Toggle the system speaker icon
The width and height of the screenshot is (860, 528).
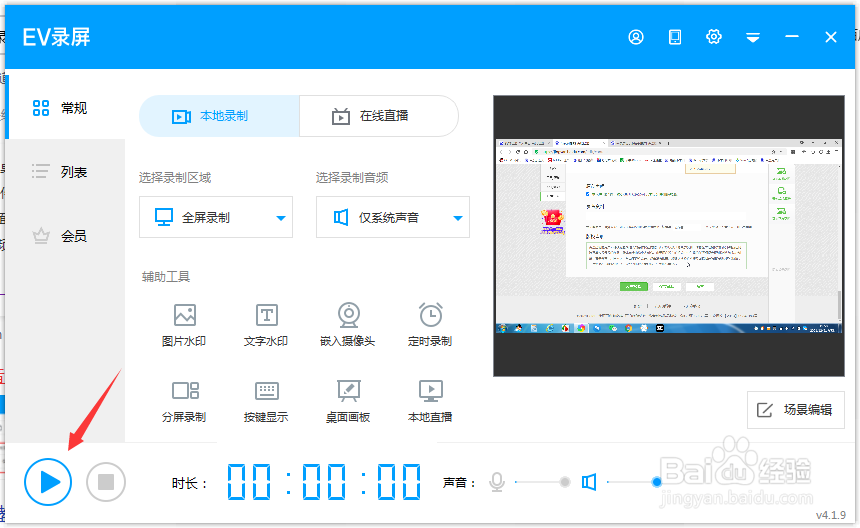pyautogui.click(x=589, y=482)
